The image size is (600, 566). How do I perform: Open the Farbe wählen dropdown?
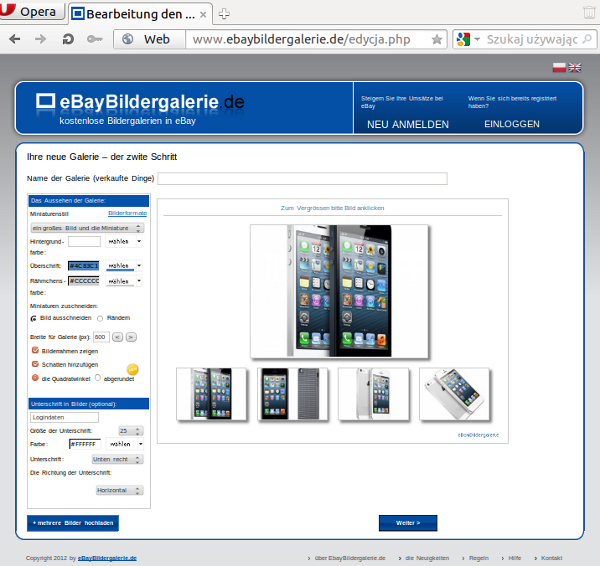[x=124, y=444]
